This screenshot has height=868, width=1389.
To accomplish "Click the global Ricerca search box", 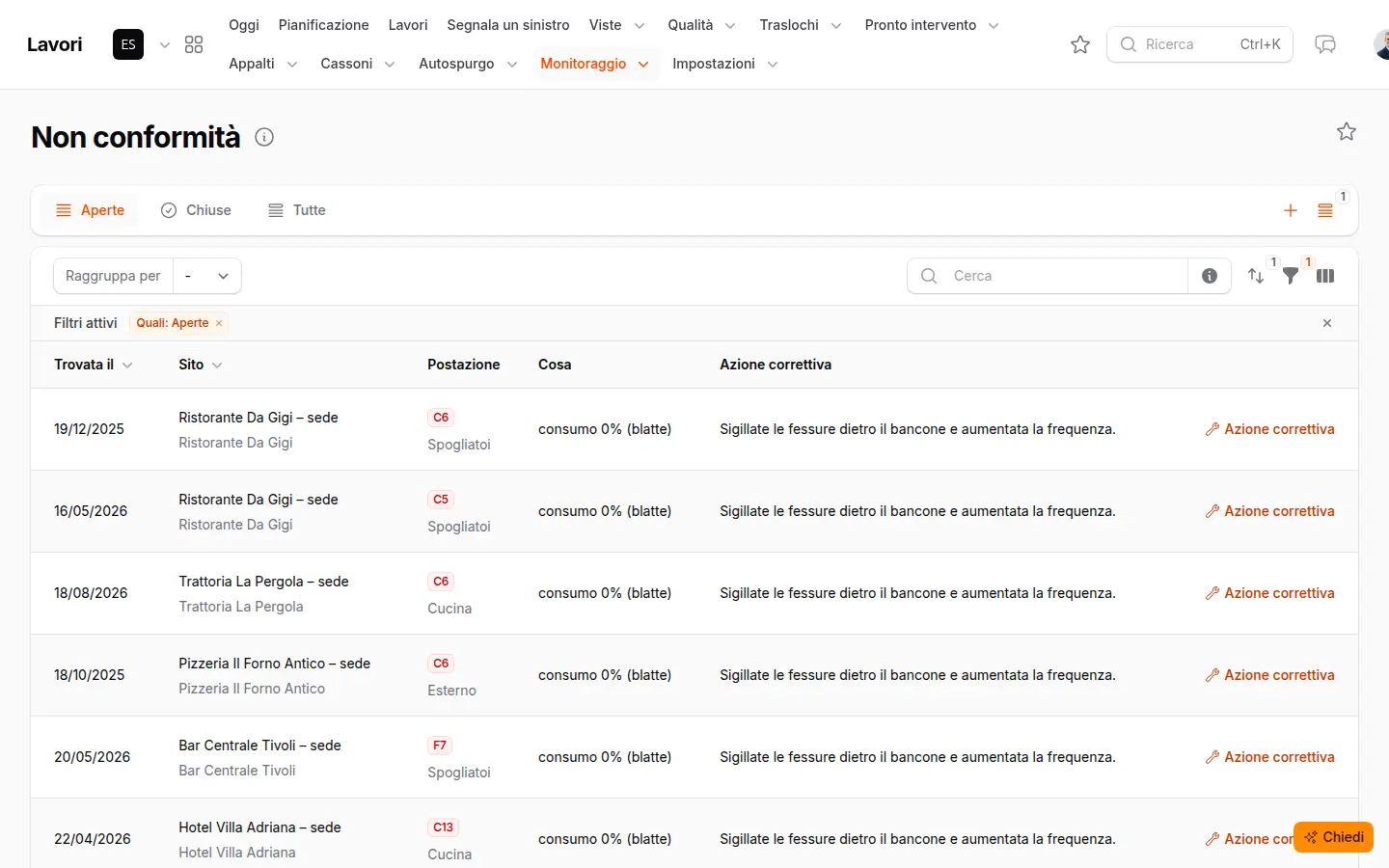I will pos(1200,44).
